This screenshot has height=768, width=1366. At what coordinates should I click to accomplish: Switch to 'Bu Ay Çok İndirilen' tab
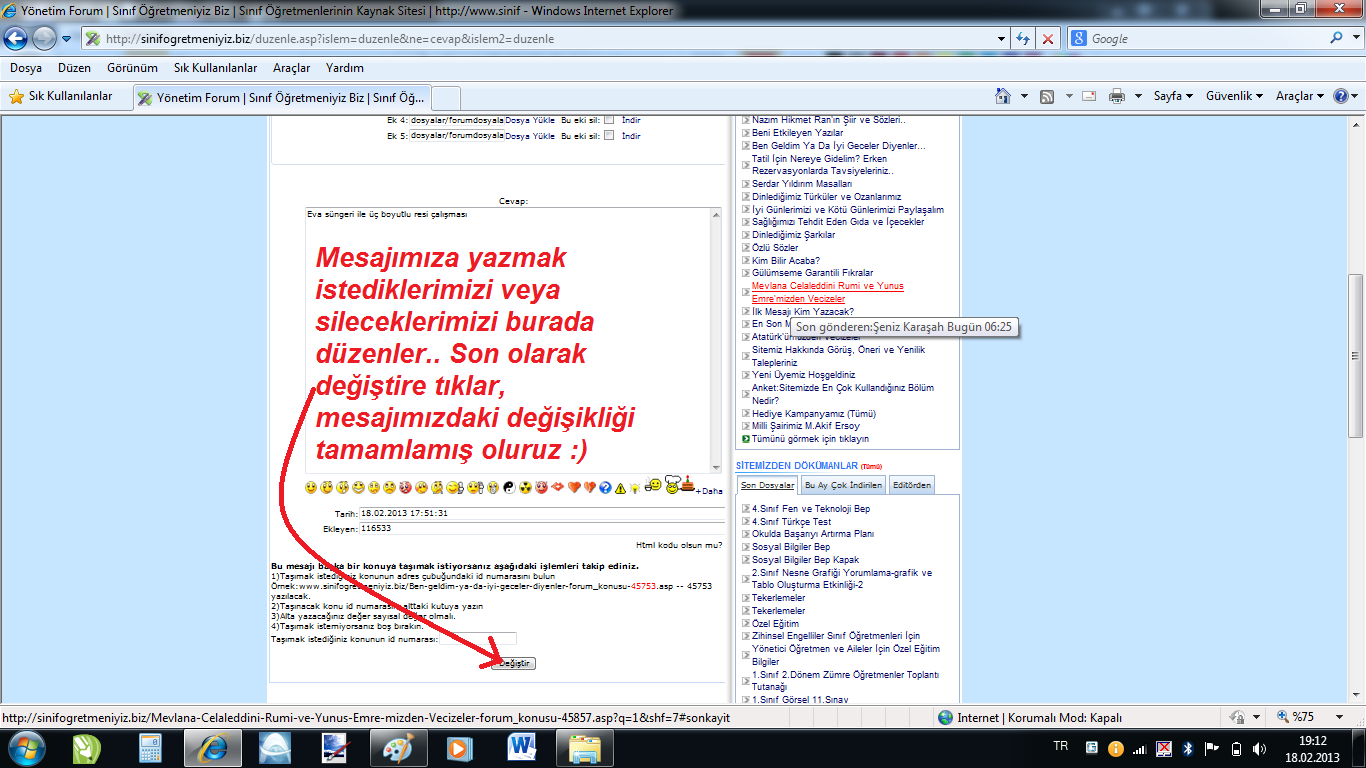[843, 485]
